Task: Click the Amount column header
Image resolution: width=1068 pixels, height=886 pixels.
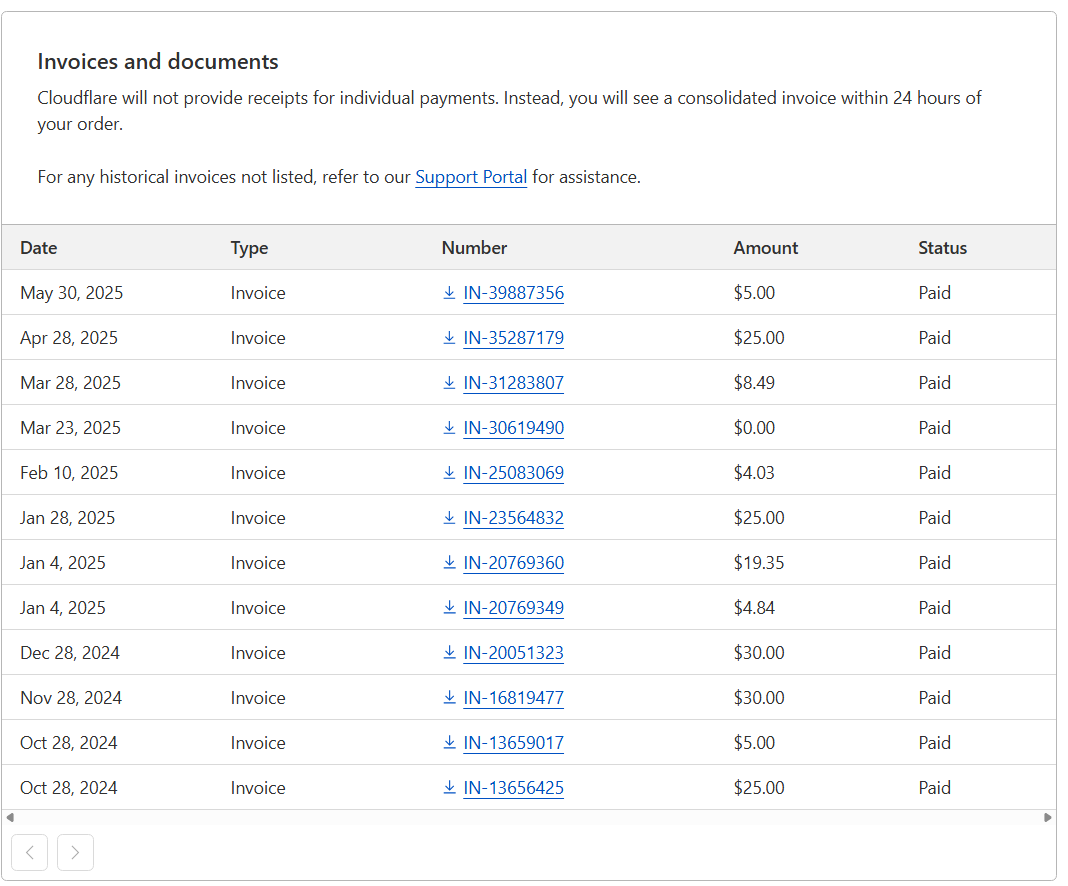Action: [x=765, y=248]
